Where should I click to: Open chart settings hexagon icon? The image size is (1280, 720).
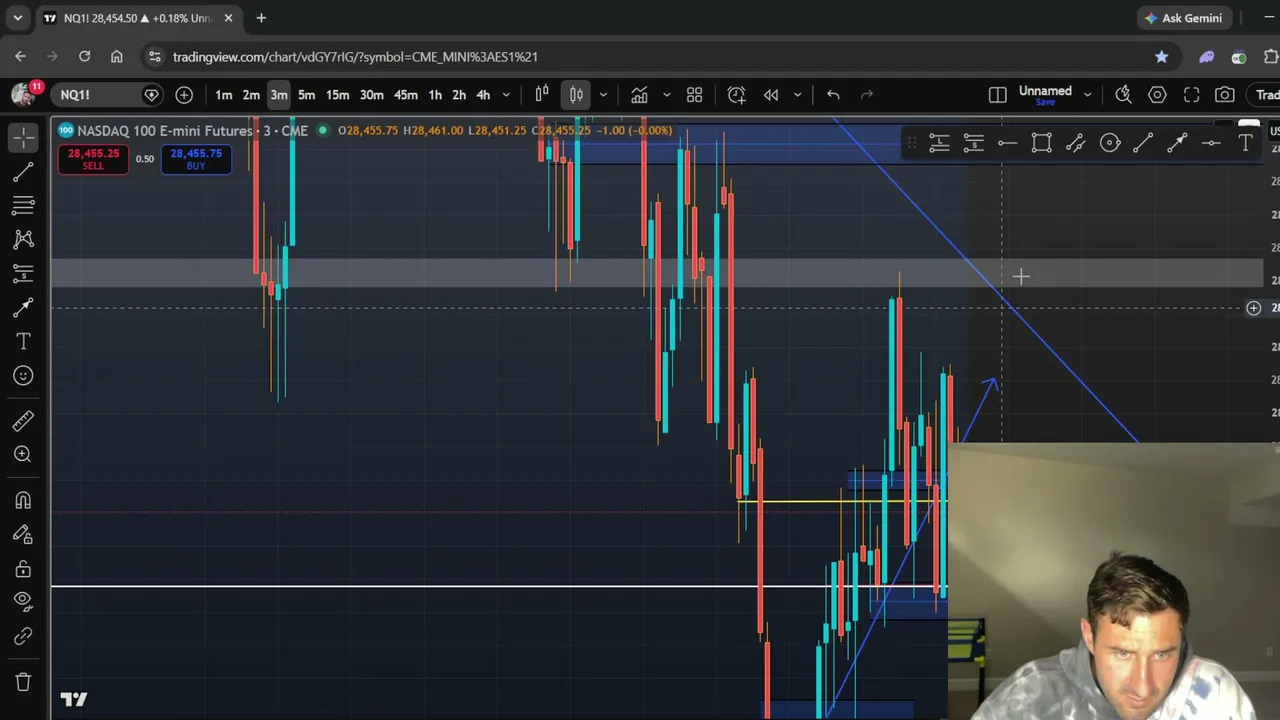pos(1157,95)
